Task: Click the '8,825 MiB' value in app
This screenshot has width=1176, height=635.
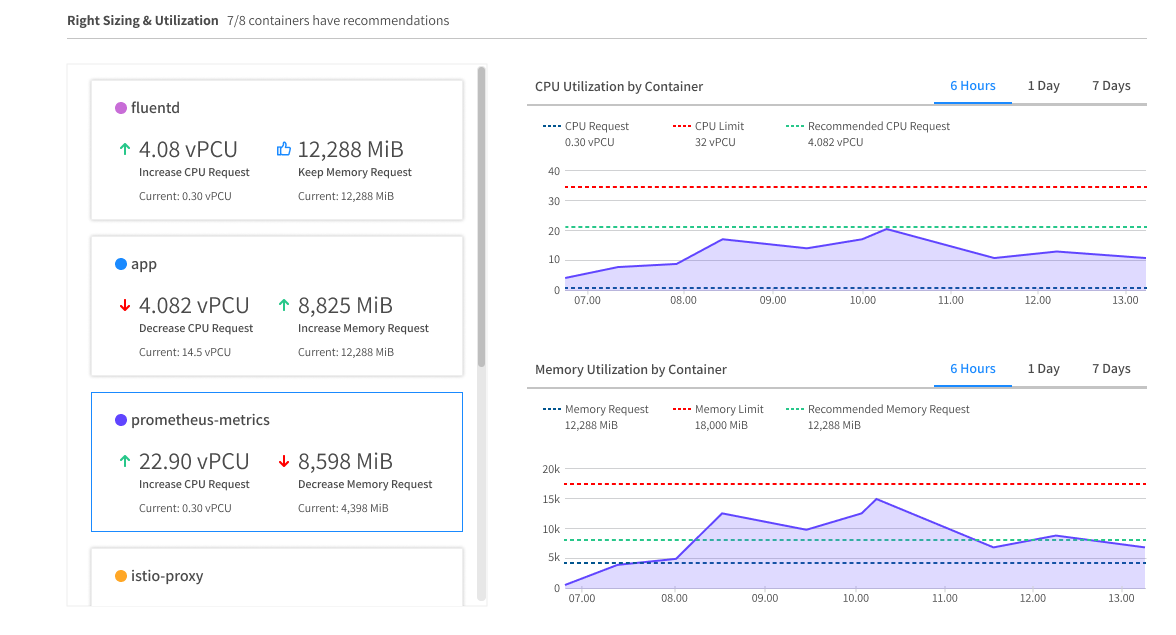Action: pos(345,305)
